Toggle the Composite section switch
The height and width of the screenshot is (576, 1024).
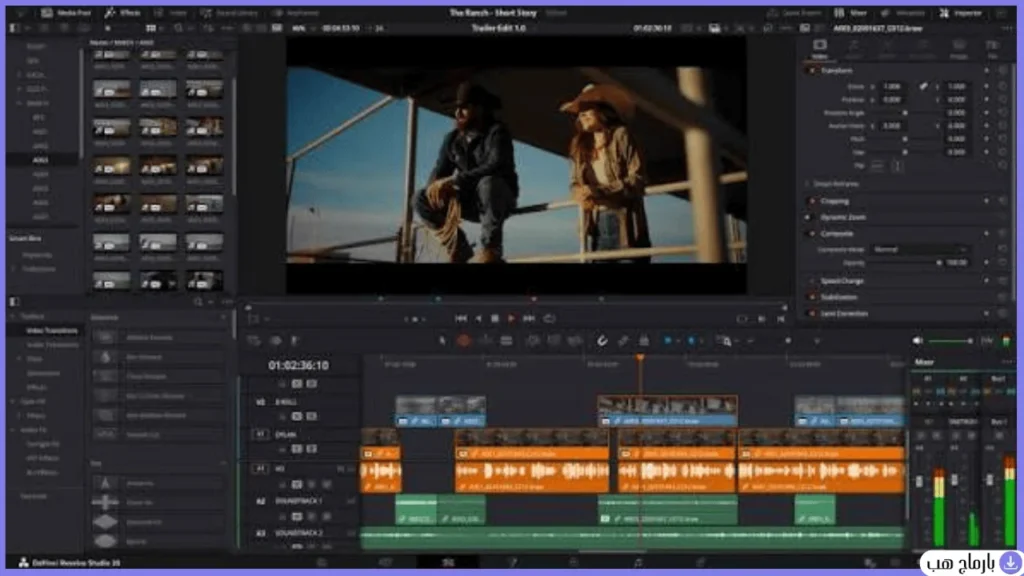click(x=812, y=234)
